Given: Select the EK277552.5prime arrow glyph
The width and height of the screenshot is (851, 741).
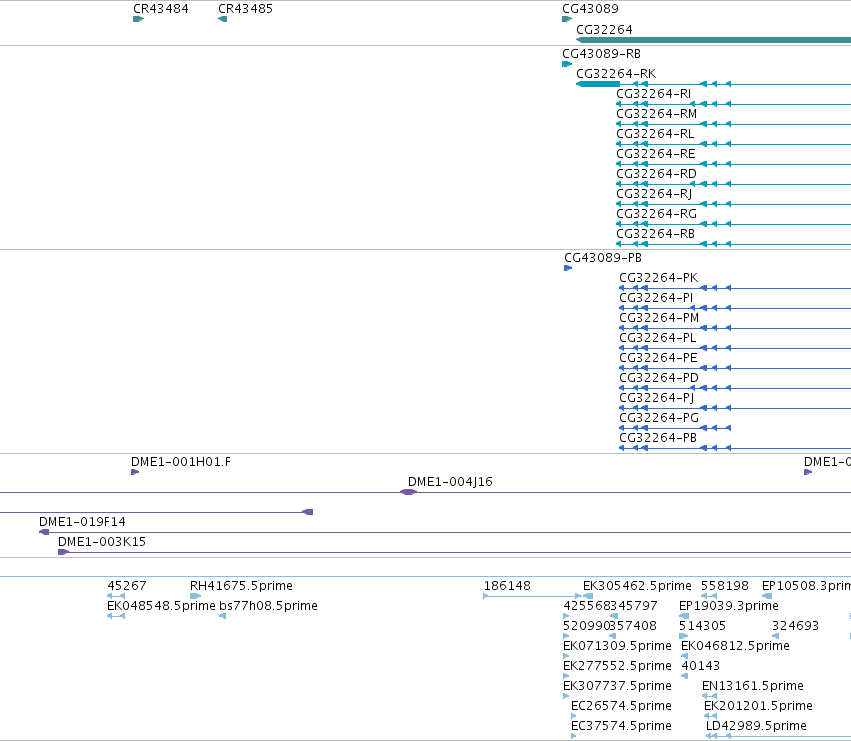Looking at the screenshot, I should pos(566,676).
